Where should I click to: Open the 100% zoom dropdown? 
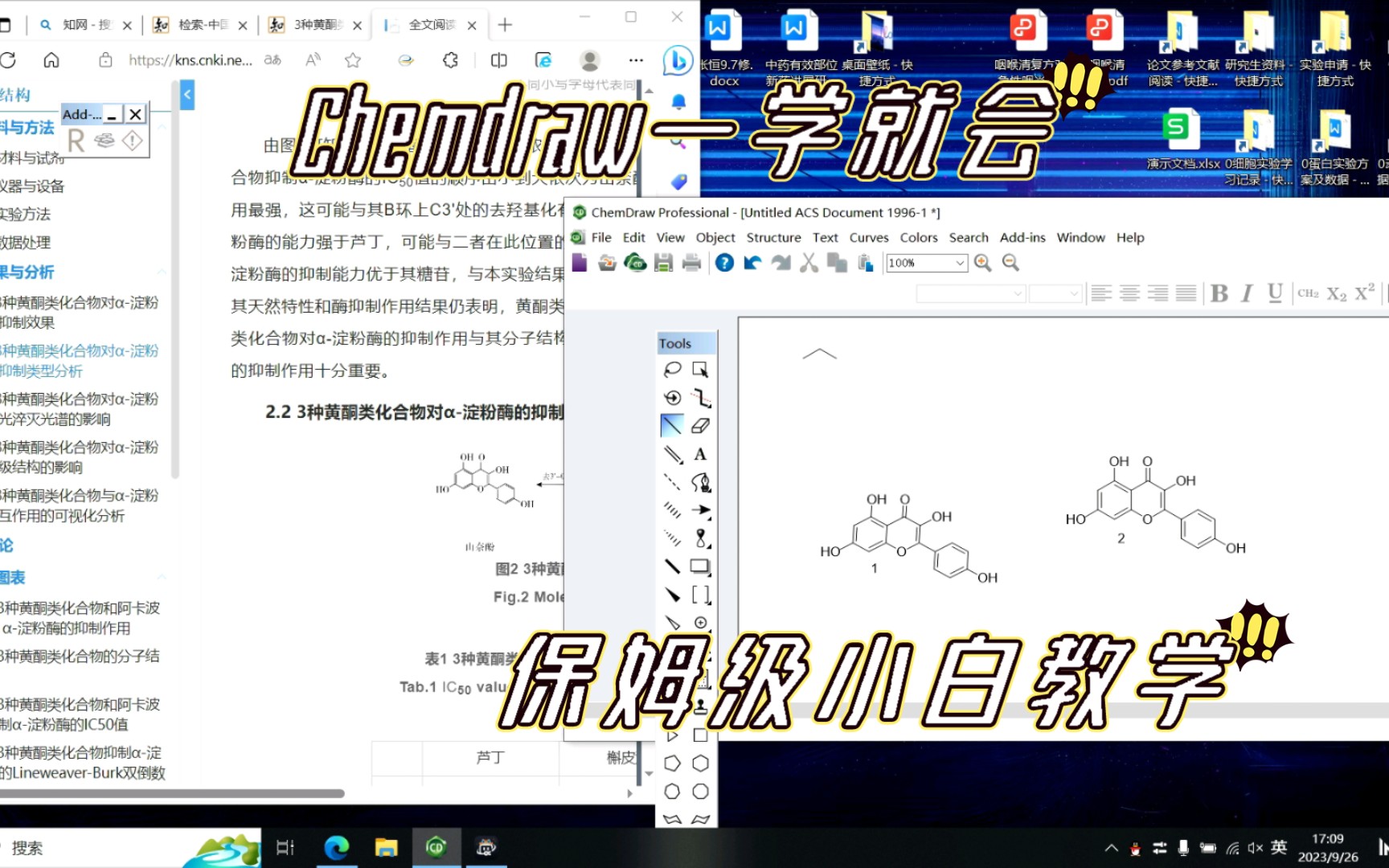pos(960,263)
